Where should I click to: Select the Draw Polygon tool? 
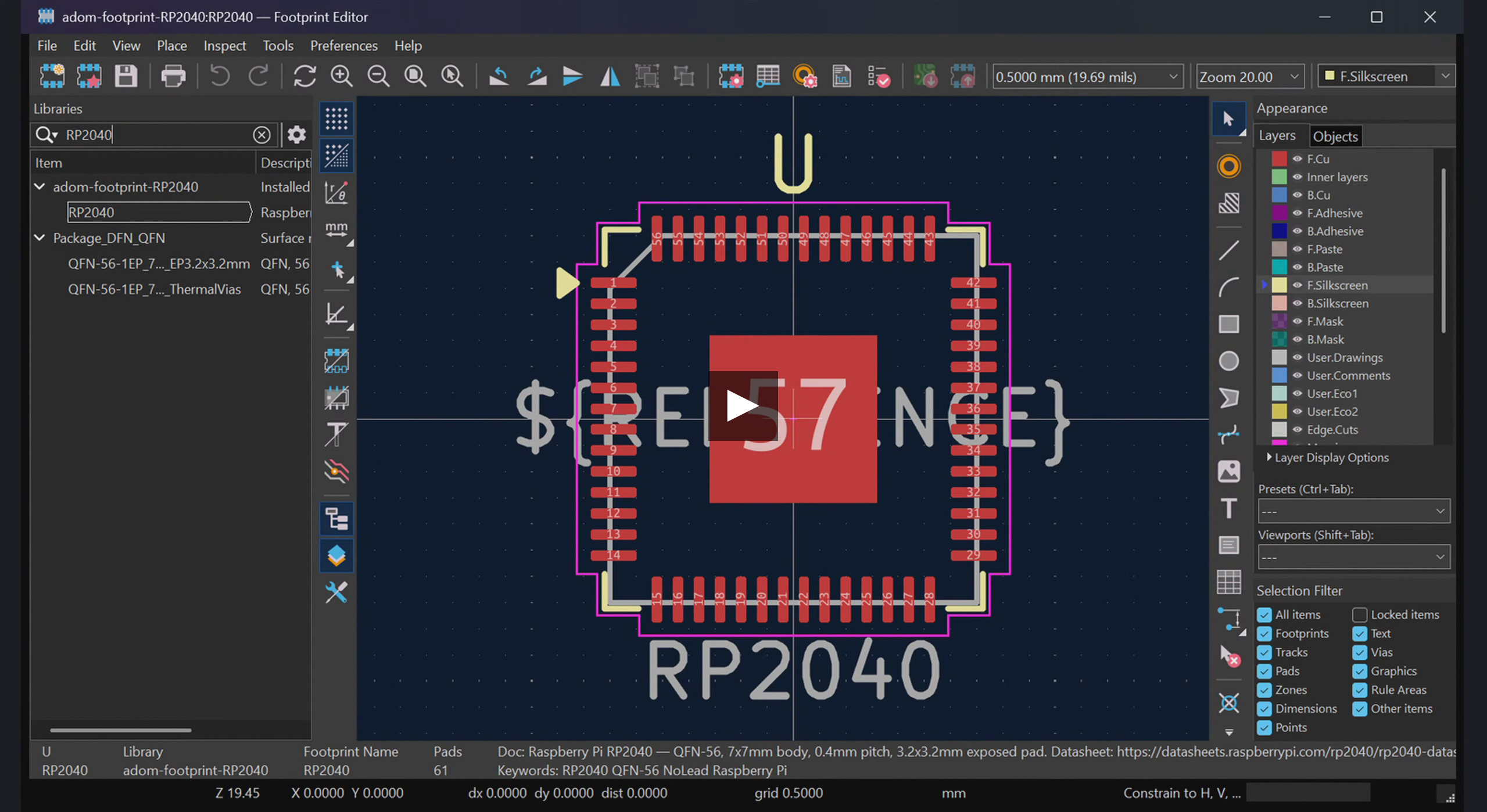1228,398
